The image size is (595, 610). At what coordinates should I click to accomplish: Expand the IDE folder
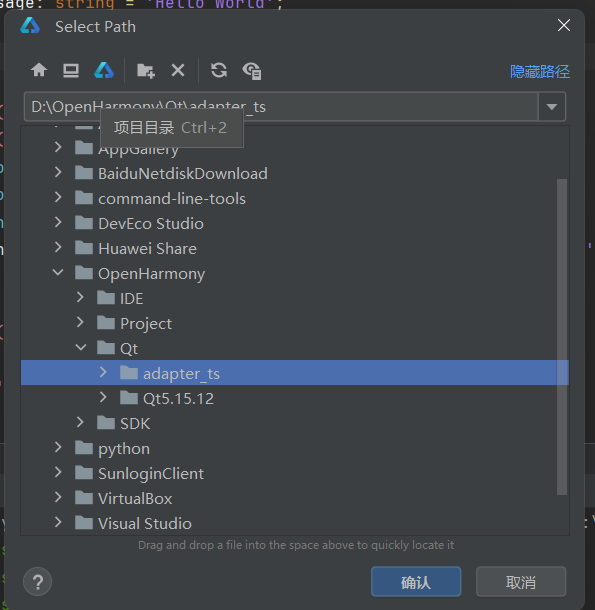point(80,297)
